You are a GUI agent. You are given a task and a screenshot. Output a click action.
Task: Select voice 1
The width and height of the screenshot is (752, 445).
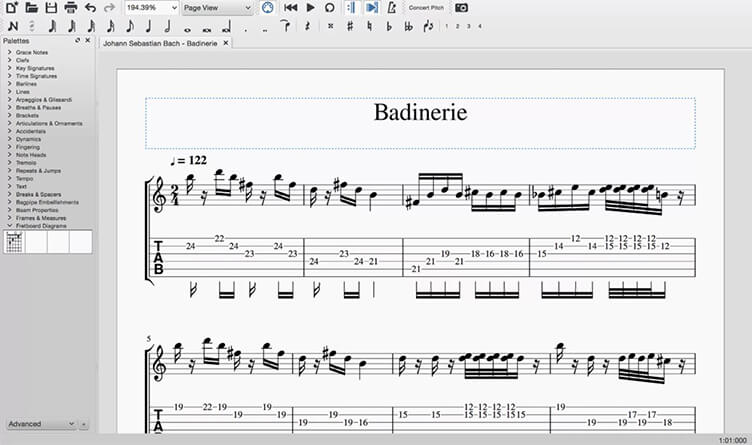click(446, 26)
